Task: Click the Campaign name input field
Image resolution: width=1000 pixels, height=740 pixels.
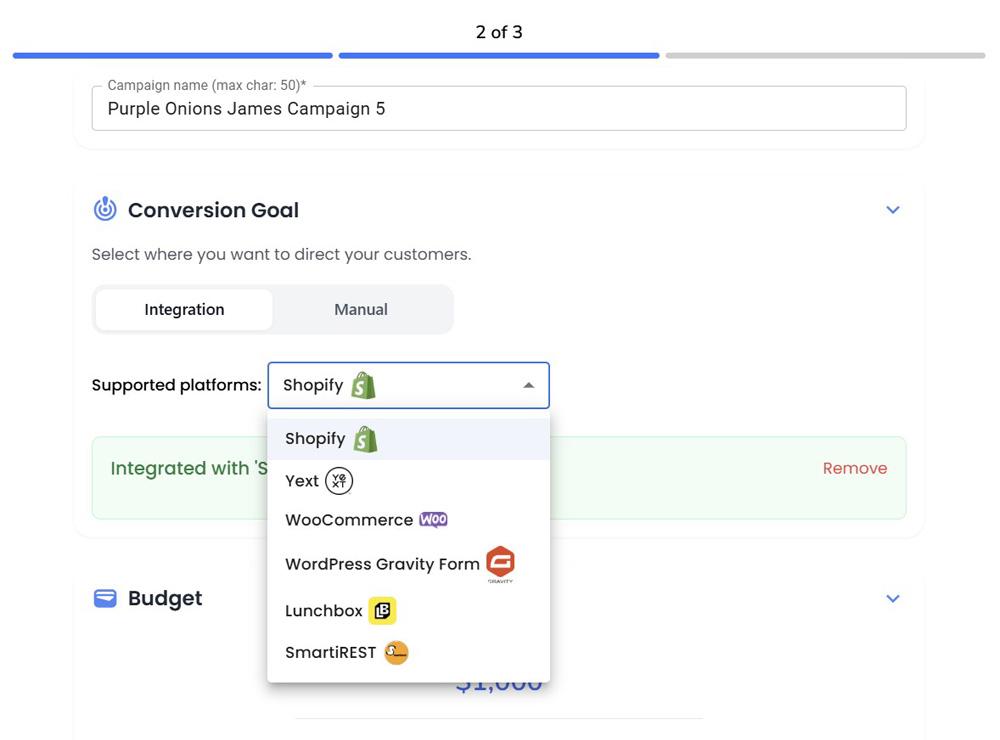Action: coord(498,109)
